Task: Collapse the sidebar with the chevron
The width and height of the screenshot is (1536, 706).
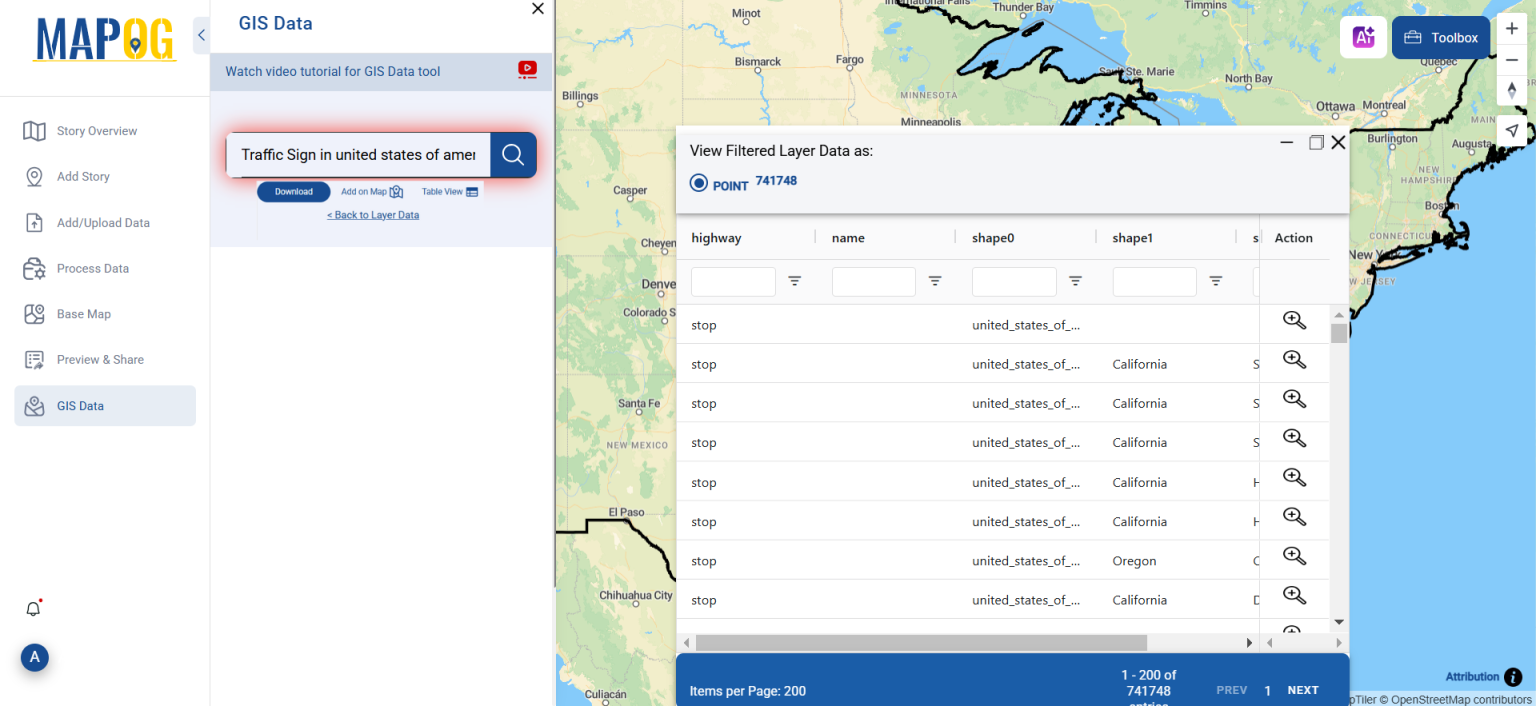Action: pyautogui.click(x=200, y=34)
